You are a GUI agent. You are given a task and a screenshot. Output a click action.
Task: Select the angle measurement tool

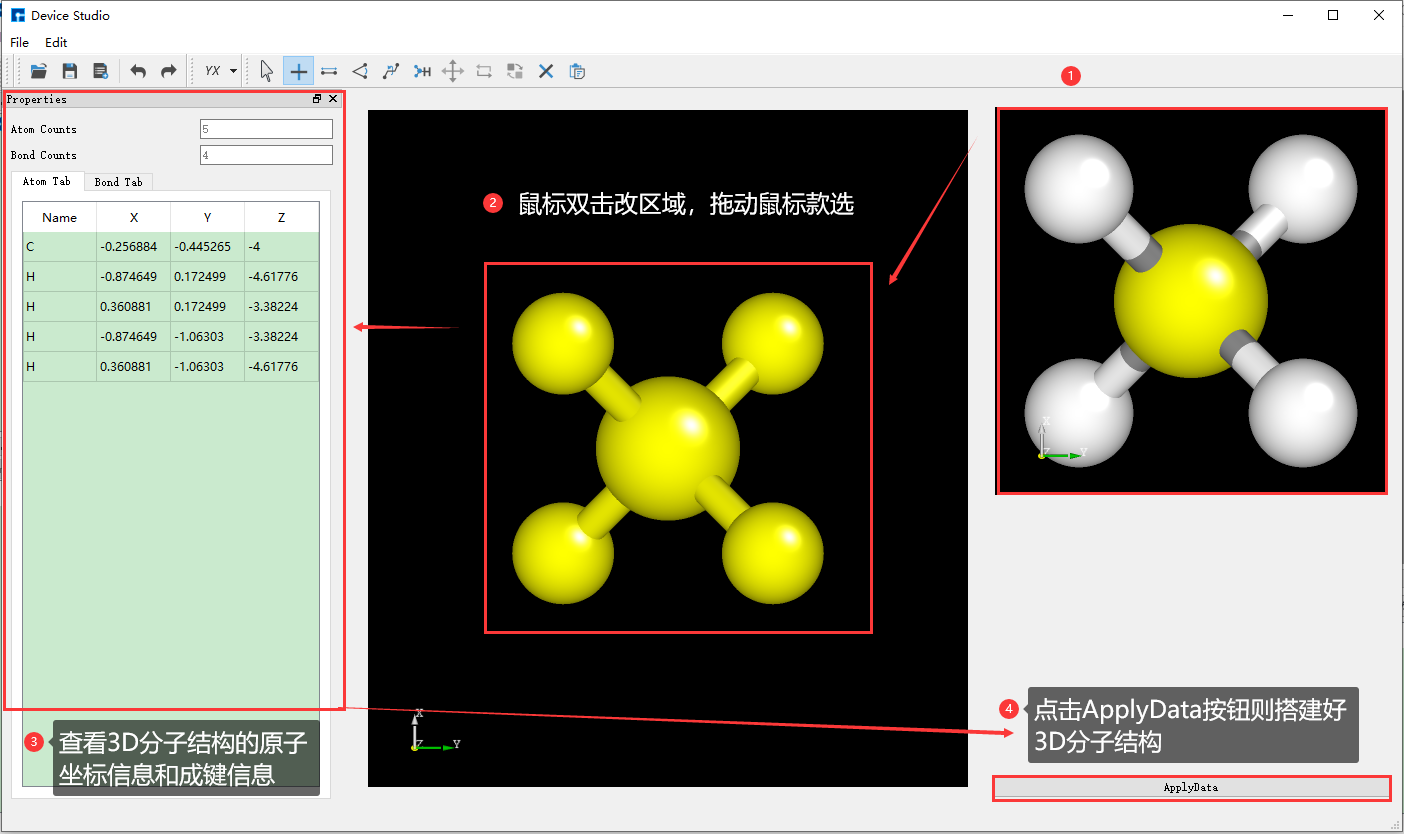(x=360, y=71)
